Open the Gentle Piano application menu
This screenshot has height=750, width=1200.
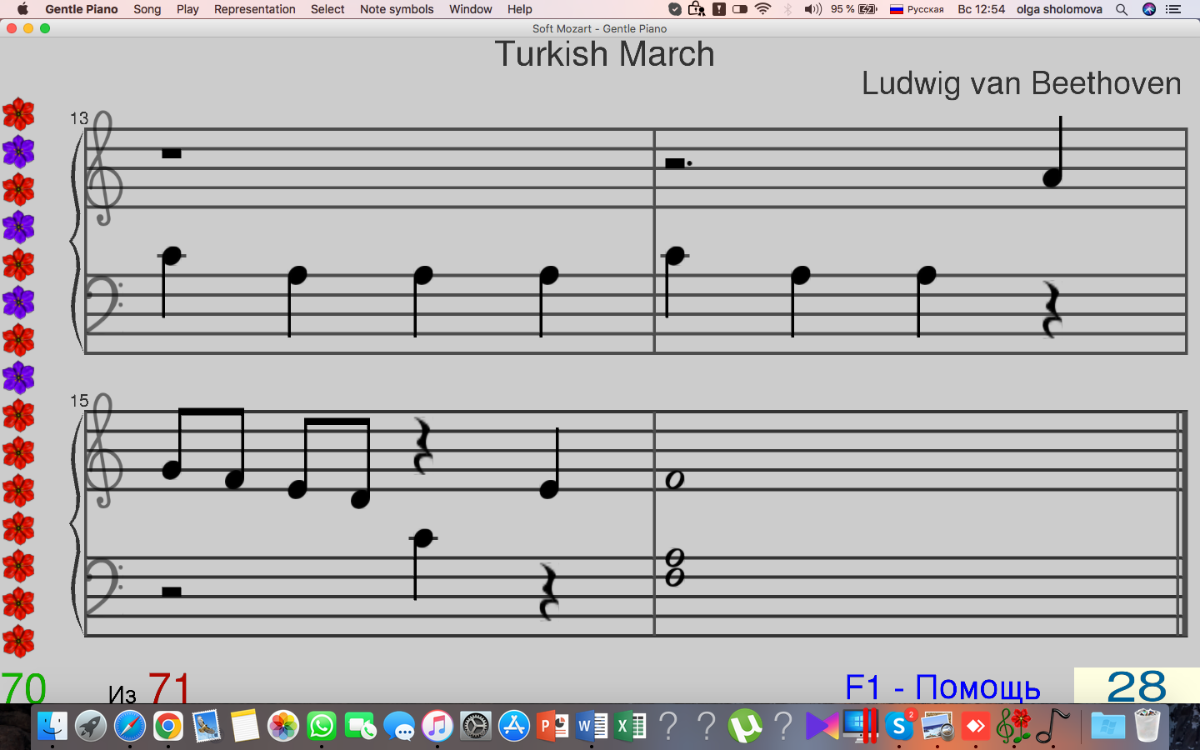point(81,9)
